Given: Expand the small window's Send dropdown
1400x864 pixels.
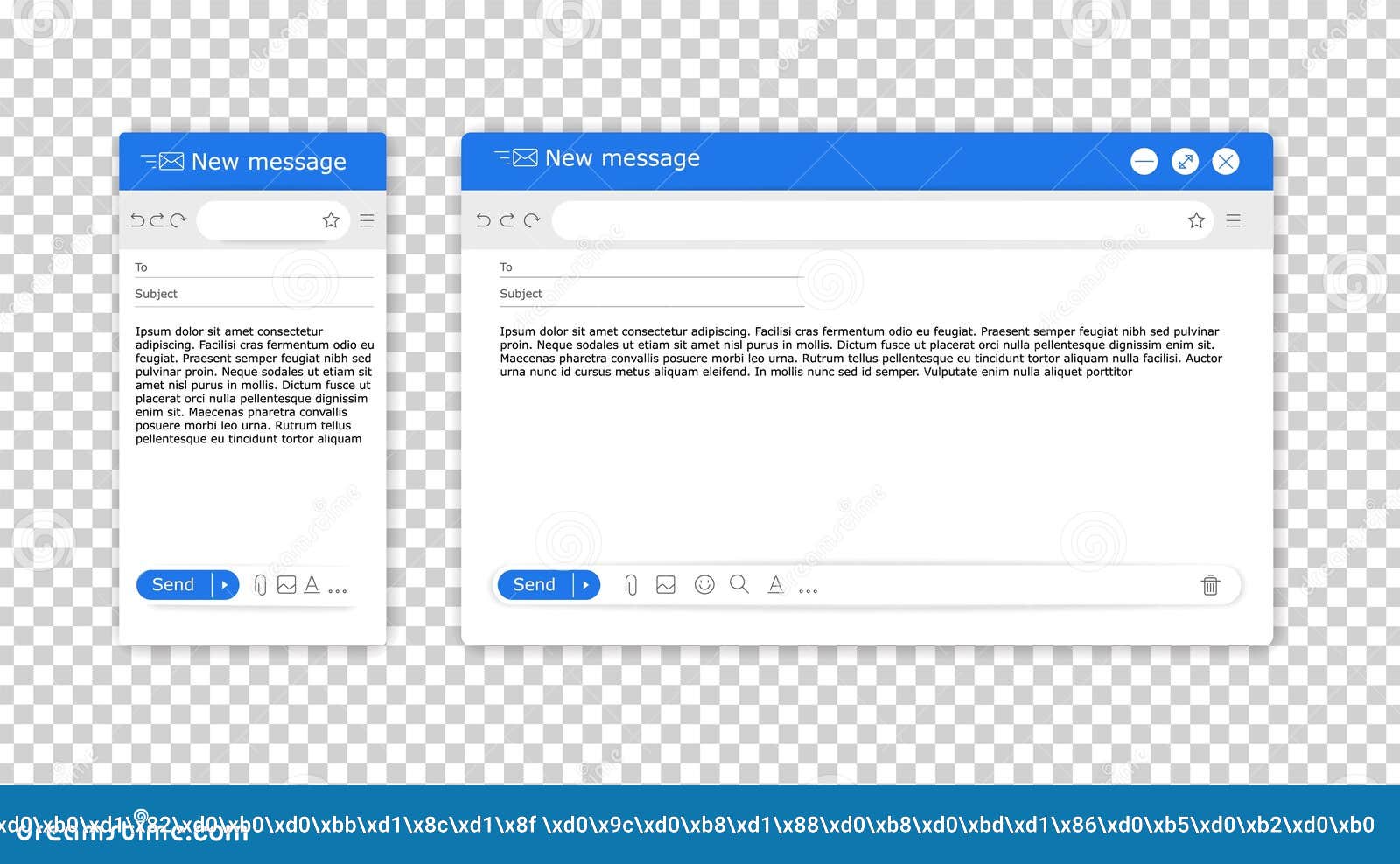Looking at the screenshot, I should coord(226,584).
